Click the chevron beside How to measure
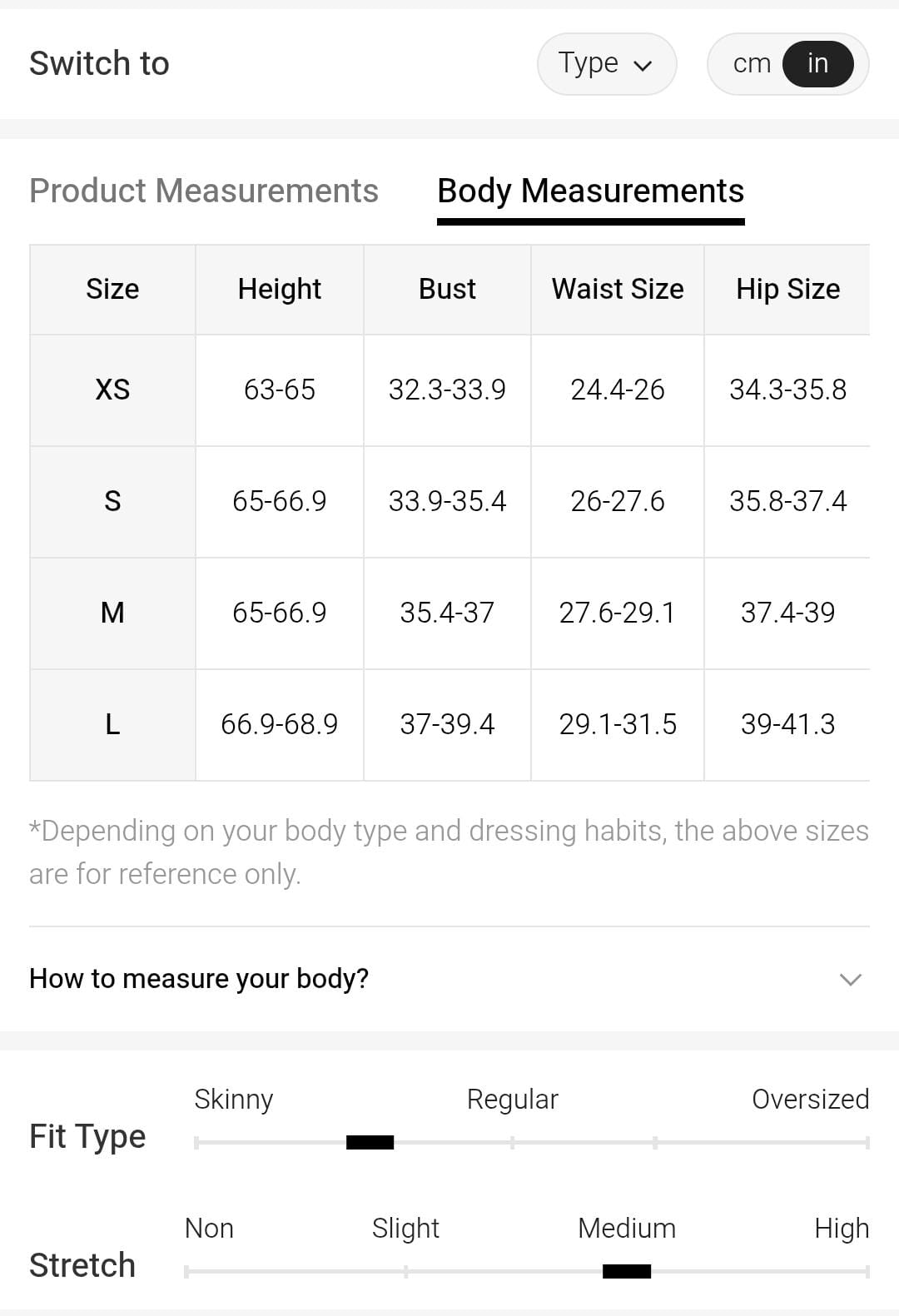This screenshot has height=1316, width=899. pos(850,979)
